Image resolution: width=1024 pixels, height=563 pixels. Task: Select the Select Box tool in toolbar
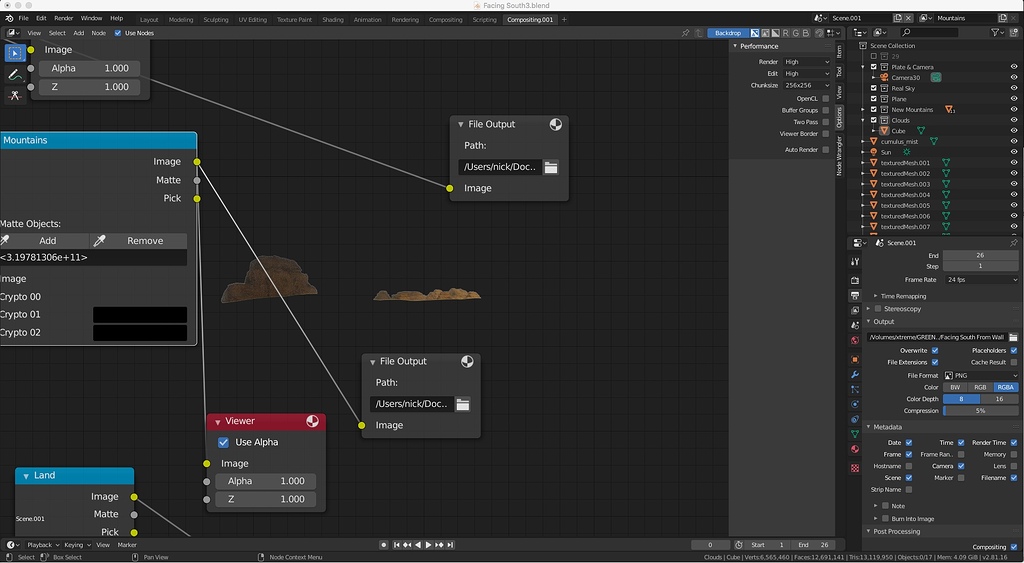click(x=15, y=53)
